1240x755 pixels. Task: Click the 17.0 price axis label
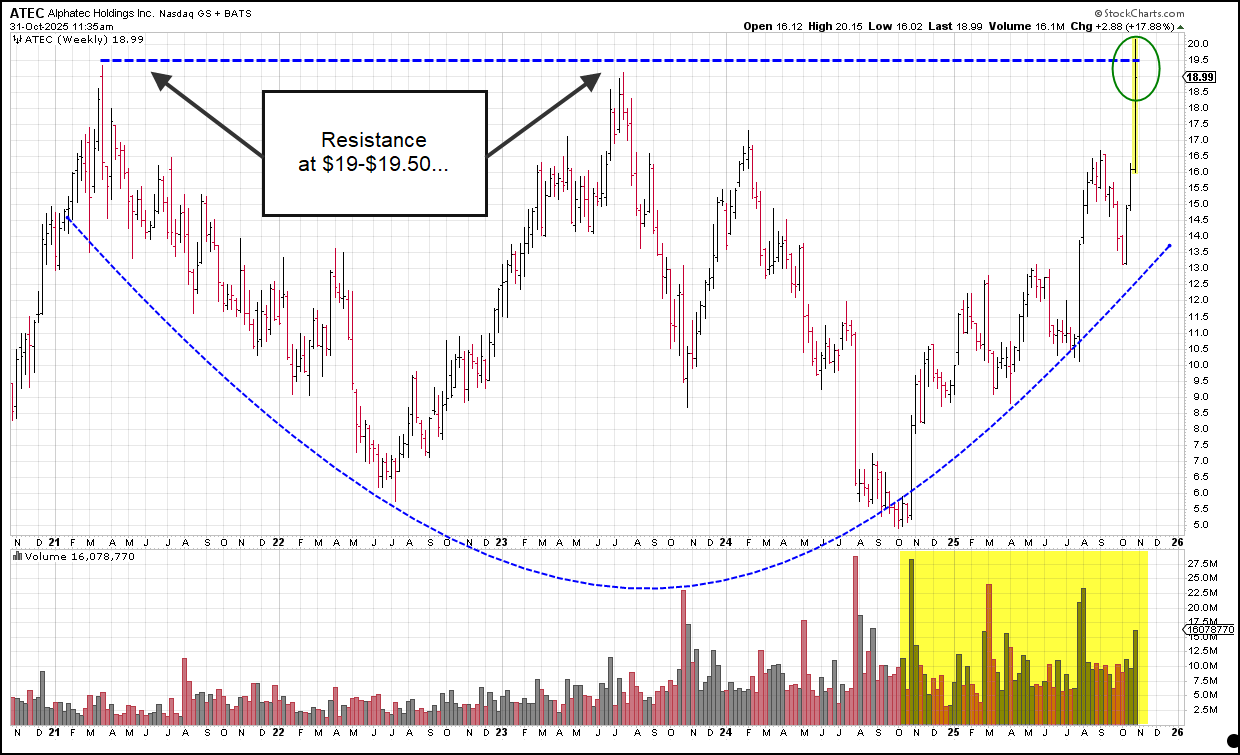[1199, 139]
